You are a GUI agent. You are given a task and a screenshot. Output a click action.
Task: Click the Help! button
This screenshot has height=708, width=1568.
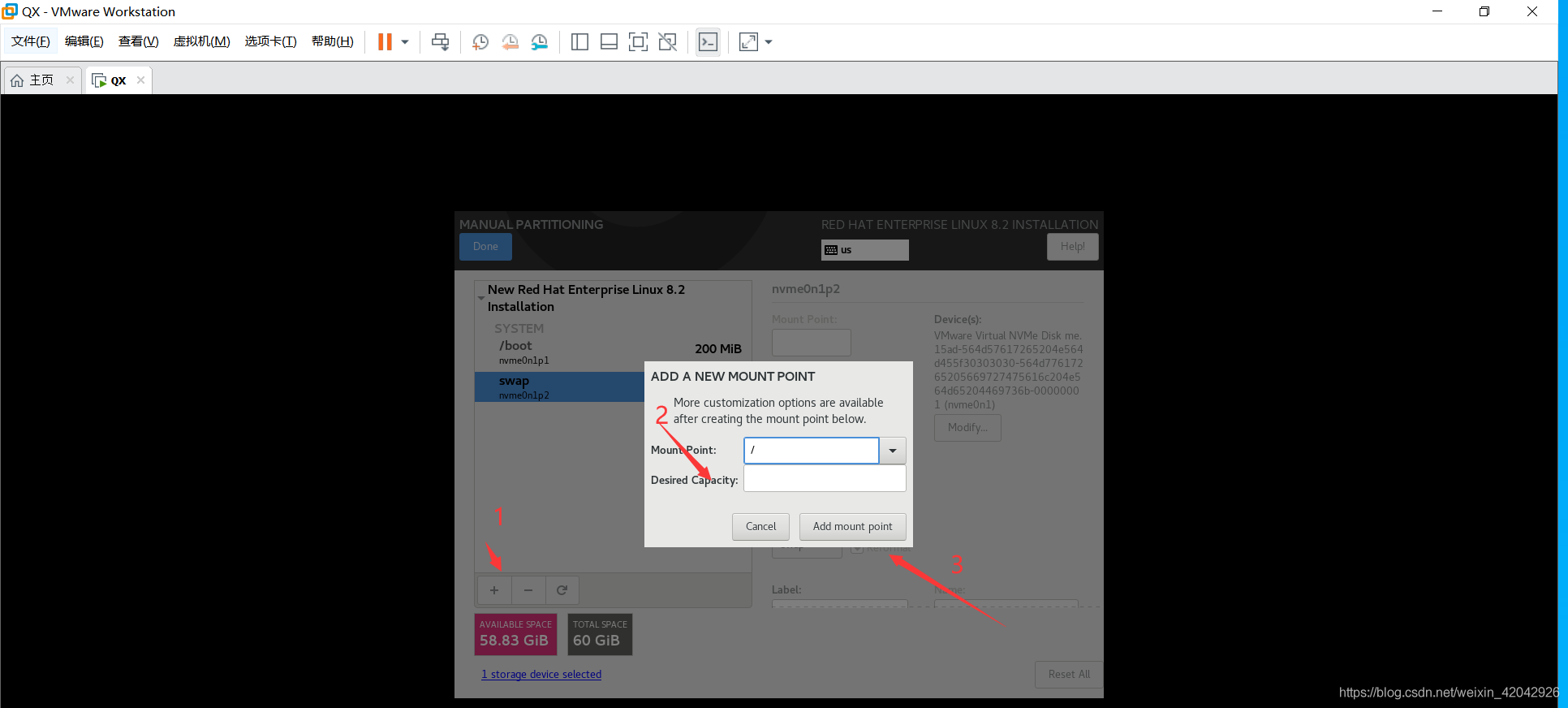(x=1073, y=247)
